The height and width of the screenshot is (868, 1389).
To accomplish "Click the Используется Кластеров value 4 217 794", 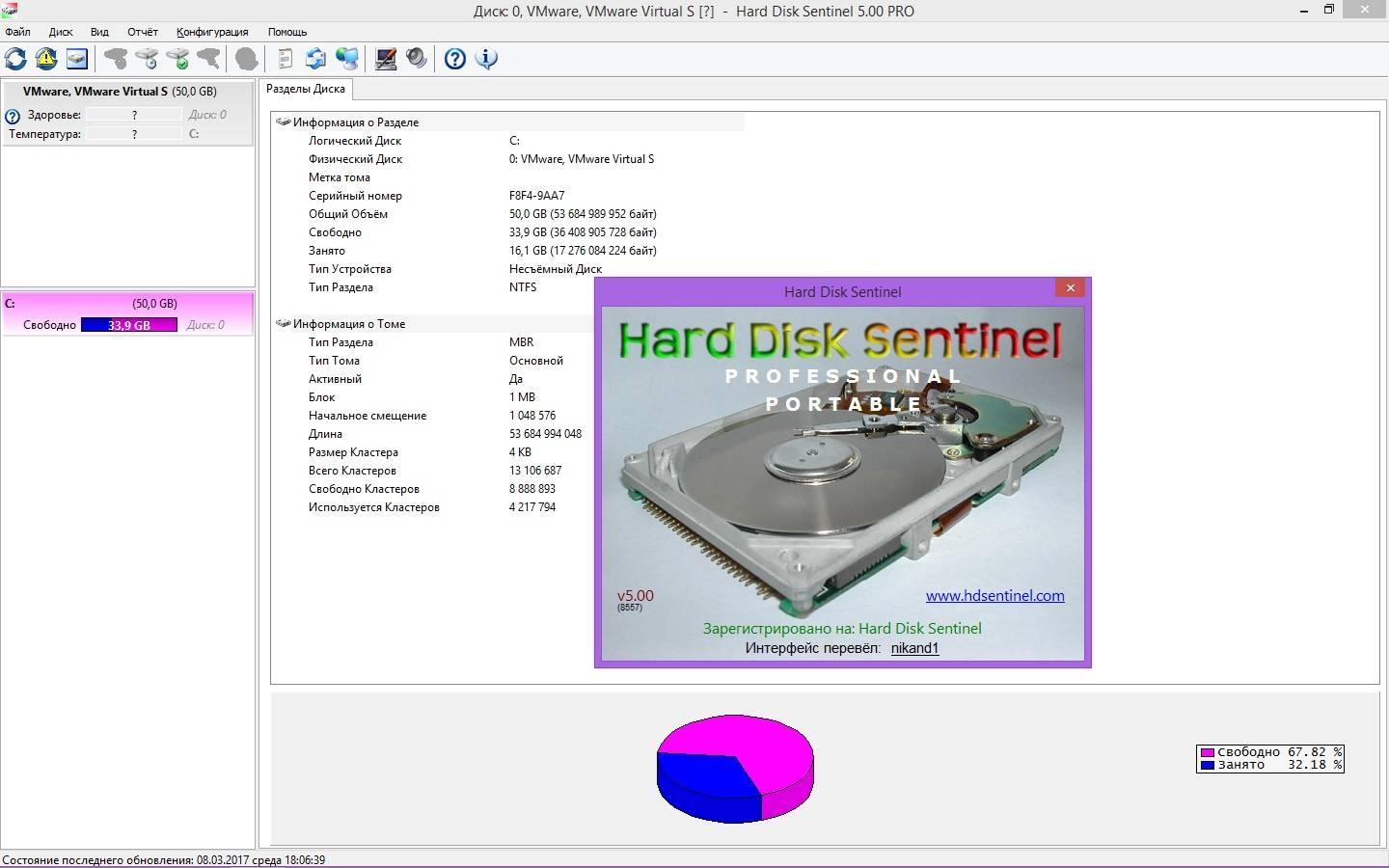I will [x=532, y=507].
